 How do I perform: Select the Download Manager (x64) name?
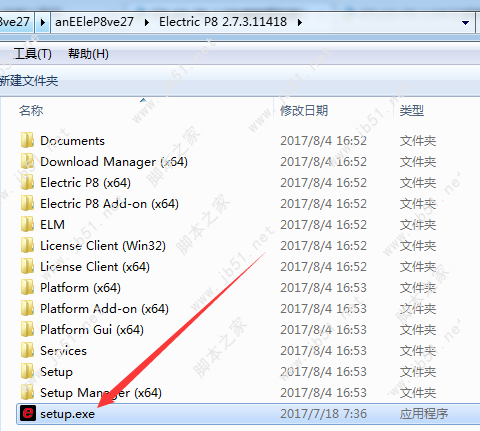coord(114,162)
